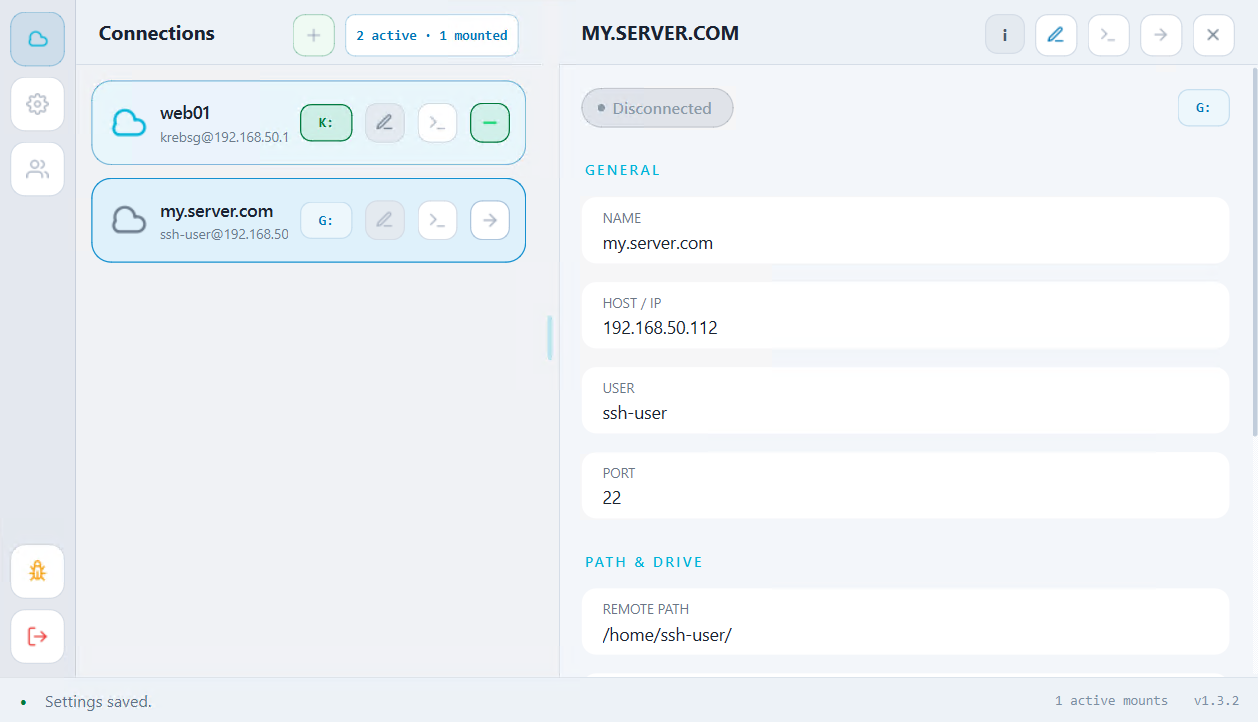Click the HOST / IP field 192.168.50.112
Viewport: 1258px width, 722px height.
[x=905, y=315]
